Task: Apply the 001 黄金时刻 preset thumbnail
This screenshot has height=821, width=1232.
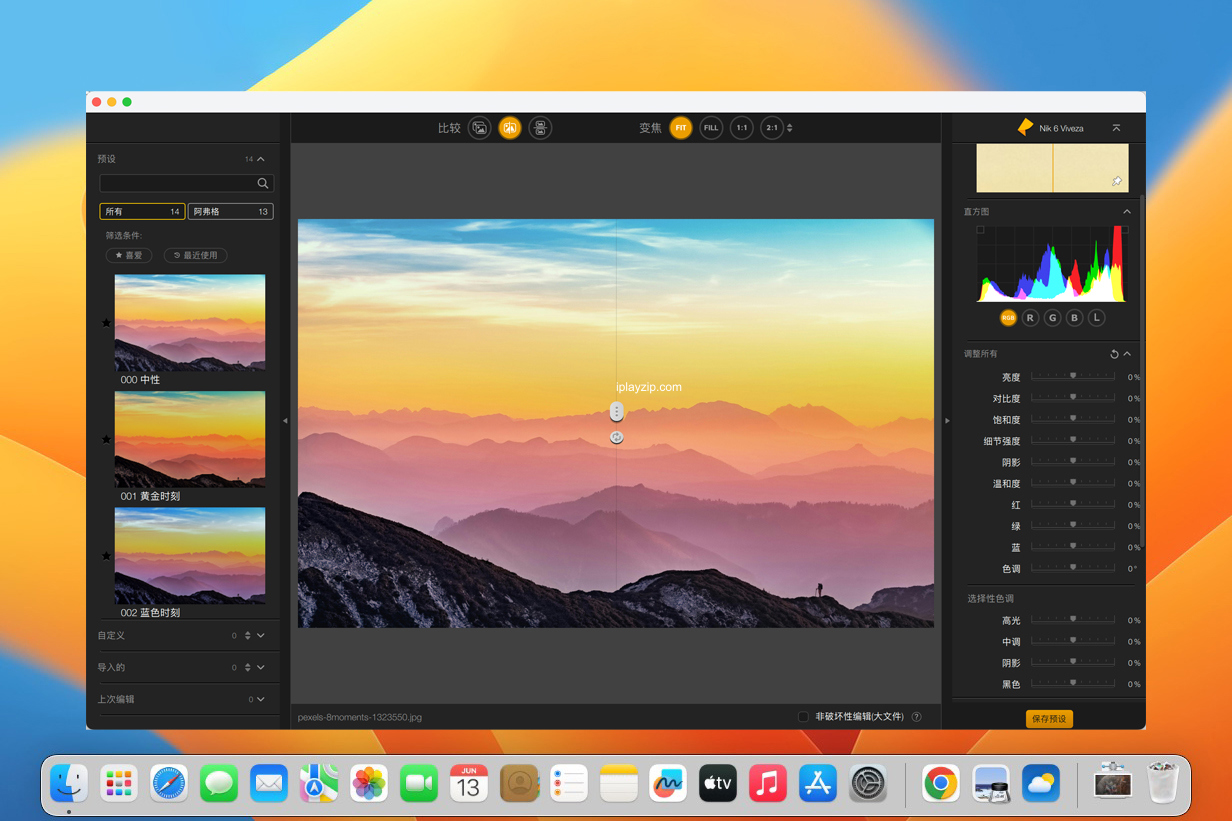Action: [x=190, y=439]
